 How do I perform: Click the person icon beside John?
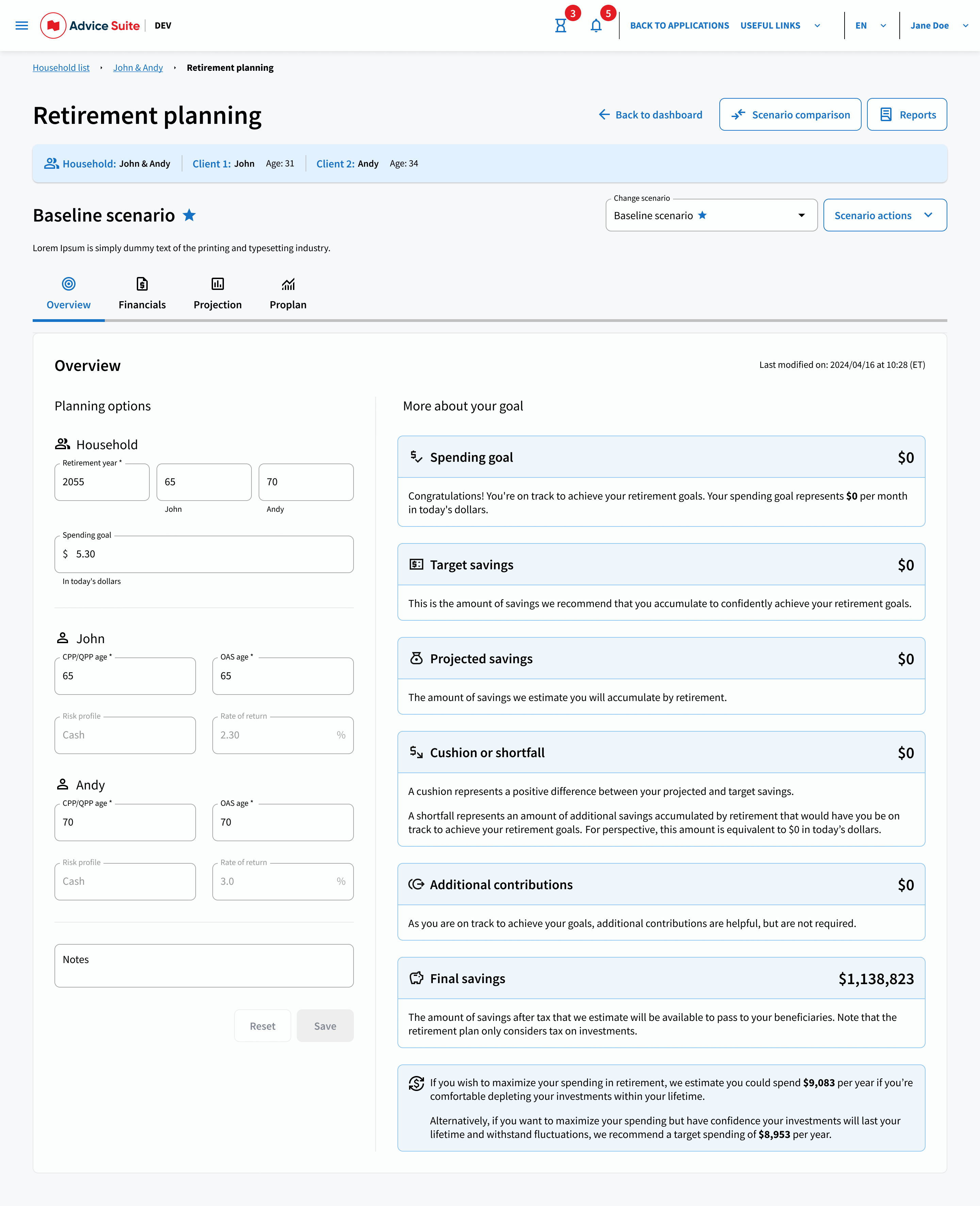click(62, 638)
